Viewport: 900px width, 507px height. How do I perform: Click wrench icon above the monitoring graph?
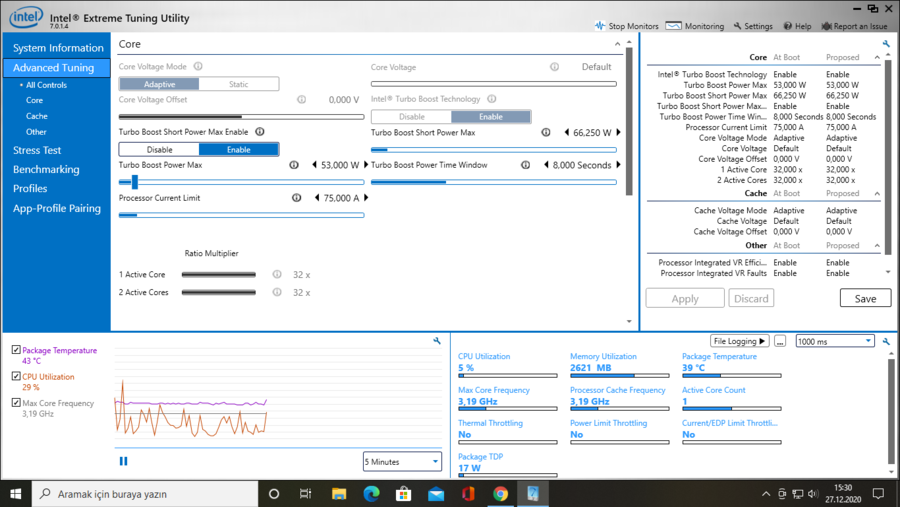click(437, 340)
